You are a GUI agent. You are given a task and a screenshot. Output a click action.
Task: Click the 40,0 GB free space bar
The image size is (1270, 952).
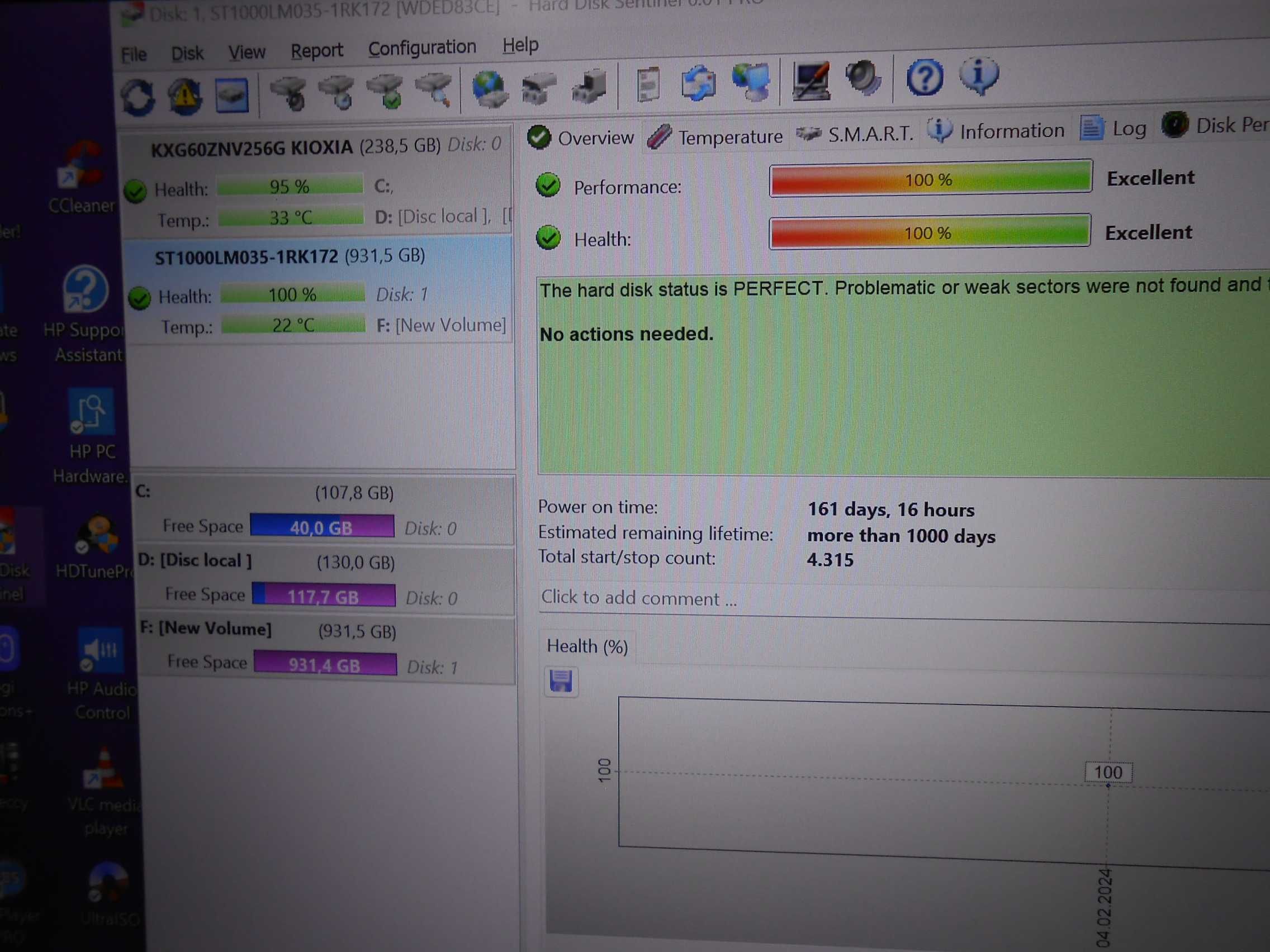322,526
